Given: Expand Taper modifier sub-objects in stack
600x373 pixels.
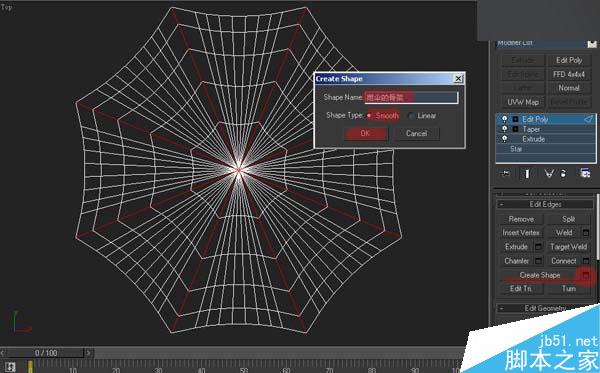Looking at the screenshot, I should (515, 129).
